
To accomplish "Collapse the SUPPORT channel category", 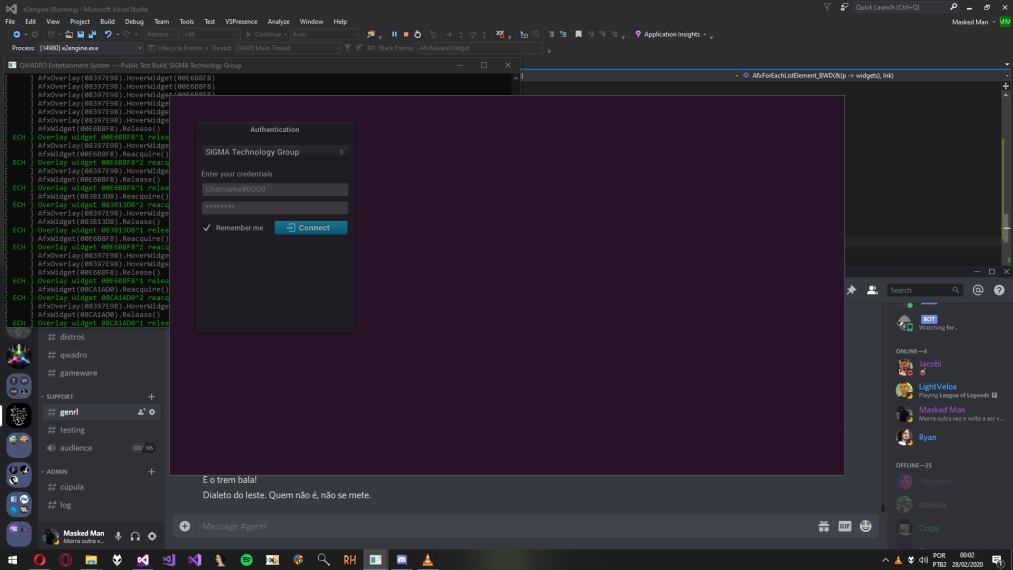I will (x=59, y=397).
